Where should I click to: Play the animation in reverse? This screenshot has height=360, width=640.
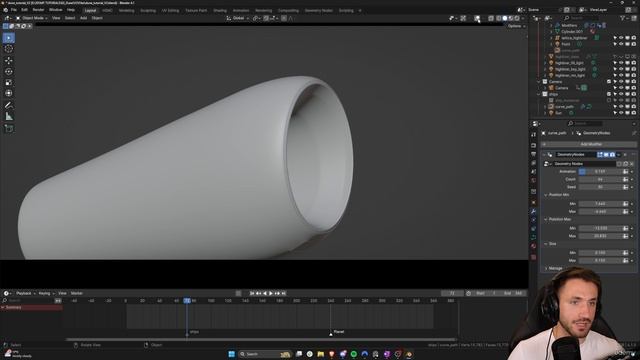click(x=264, y=293)
